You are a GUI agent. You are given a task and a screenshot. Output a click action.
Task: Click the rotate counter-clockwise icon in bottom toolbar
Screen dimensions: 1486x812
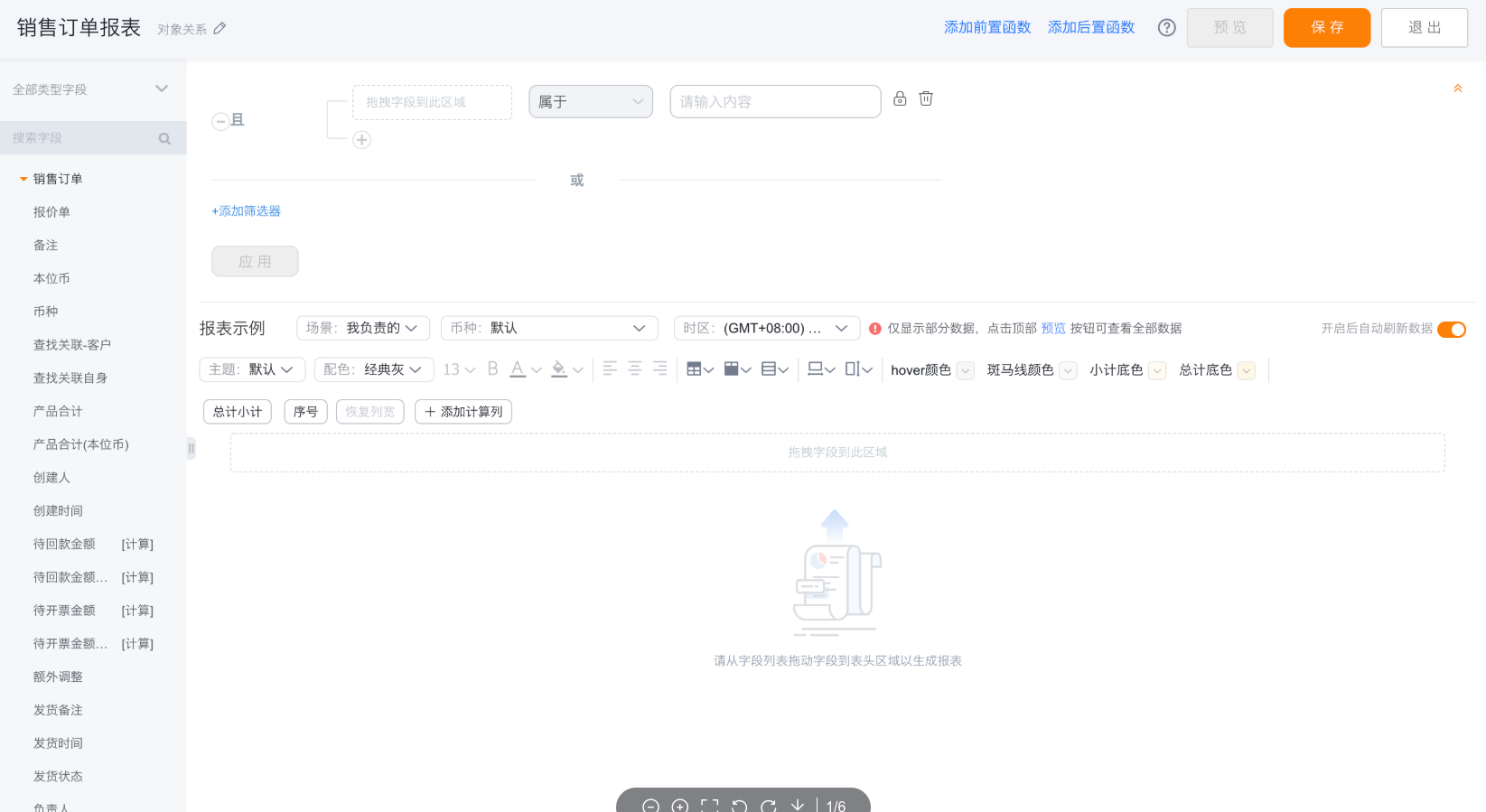739,806
